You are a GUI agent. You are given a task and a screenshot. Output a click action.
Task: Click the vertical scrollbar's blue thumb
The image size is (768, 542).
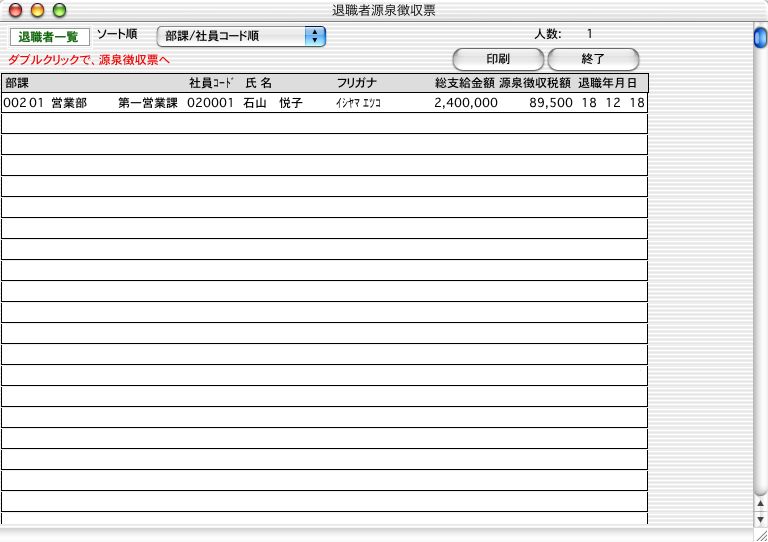click(x=760, y=38)
